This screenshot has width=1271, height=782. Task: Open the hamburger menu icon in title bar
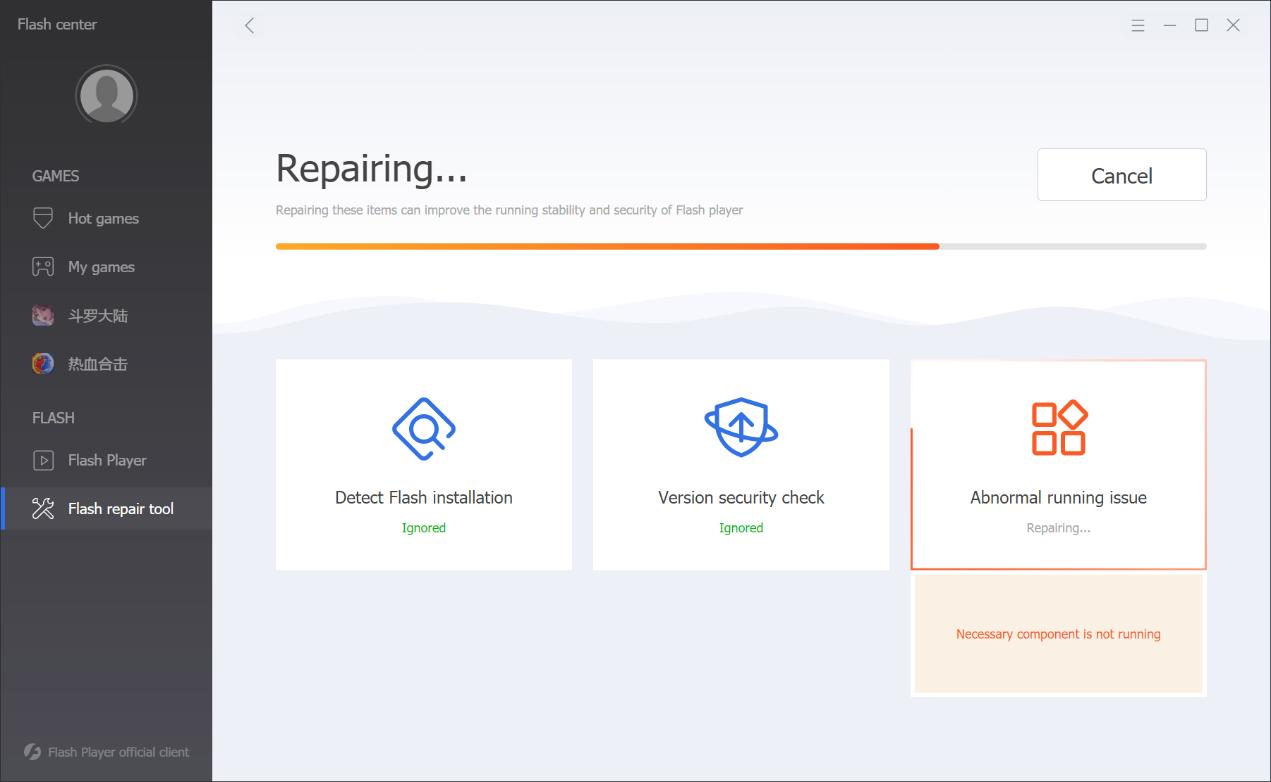tap(1138, 25)
